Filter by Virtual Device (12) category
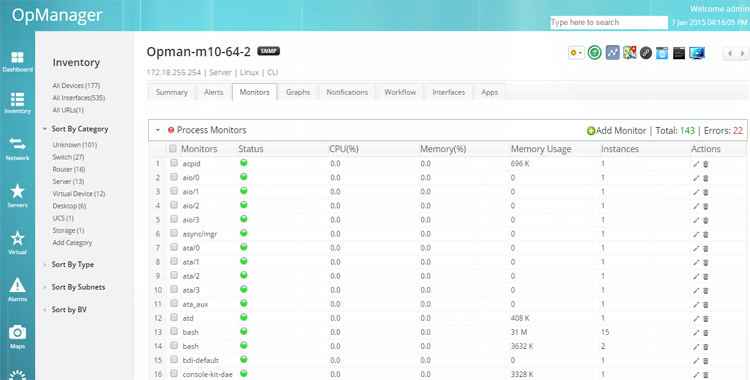Screen dimensions: 750x380 [79, 194]
